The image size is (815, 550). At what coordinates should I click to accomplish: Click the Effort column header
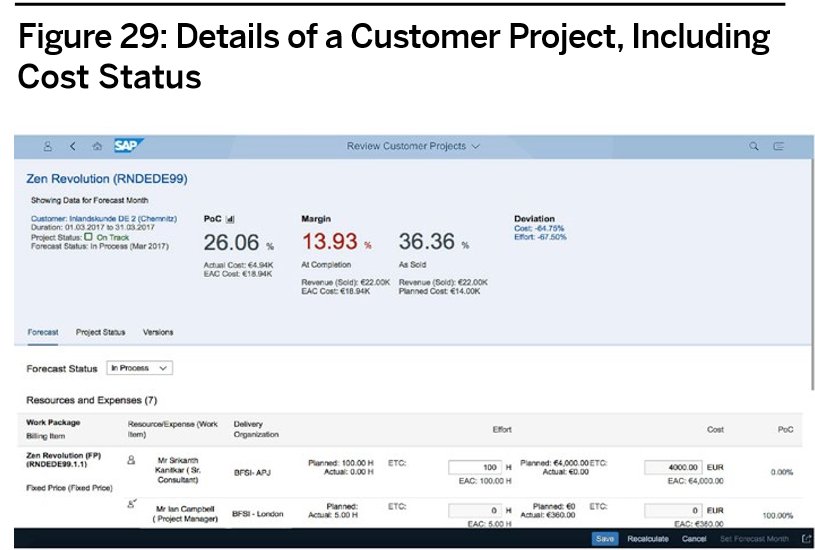[x=502, y=429]
